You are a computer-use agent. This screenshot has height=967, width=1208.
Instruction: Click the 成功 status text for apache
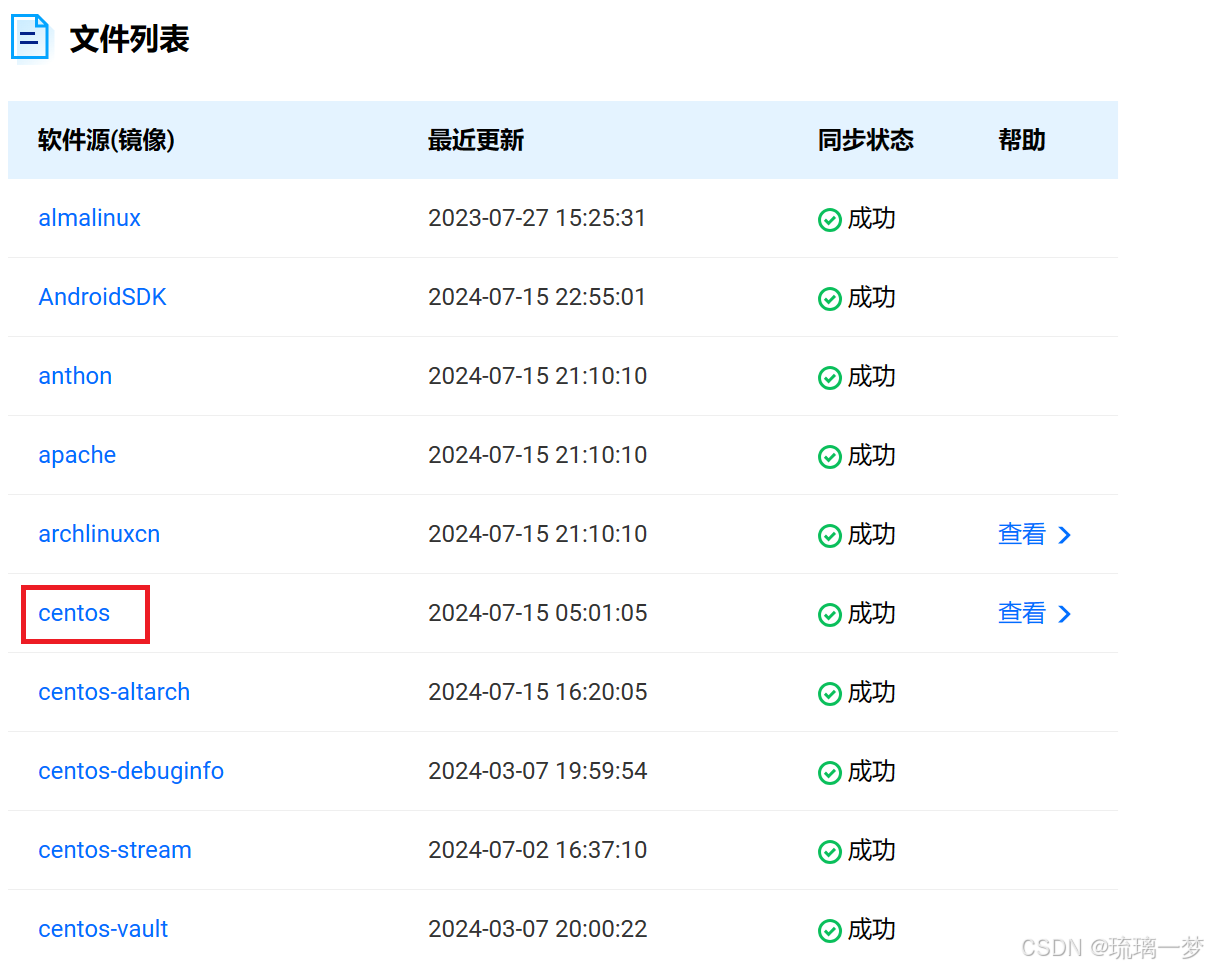point(872,456)
